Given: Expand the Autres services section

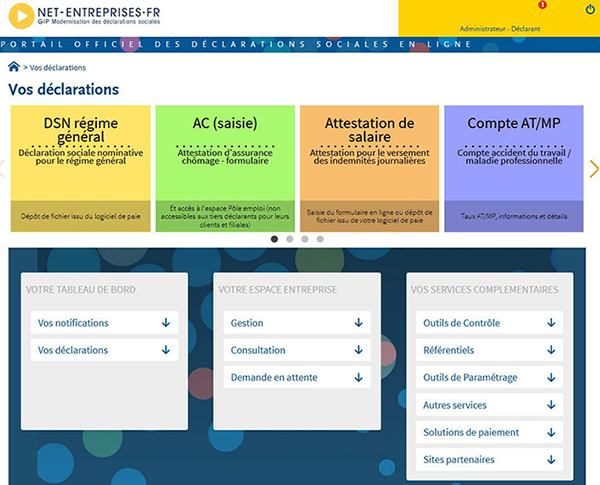Looking at the screenshot, I should click(489, 405).
